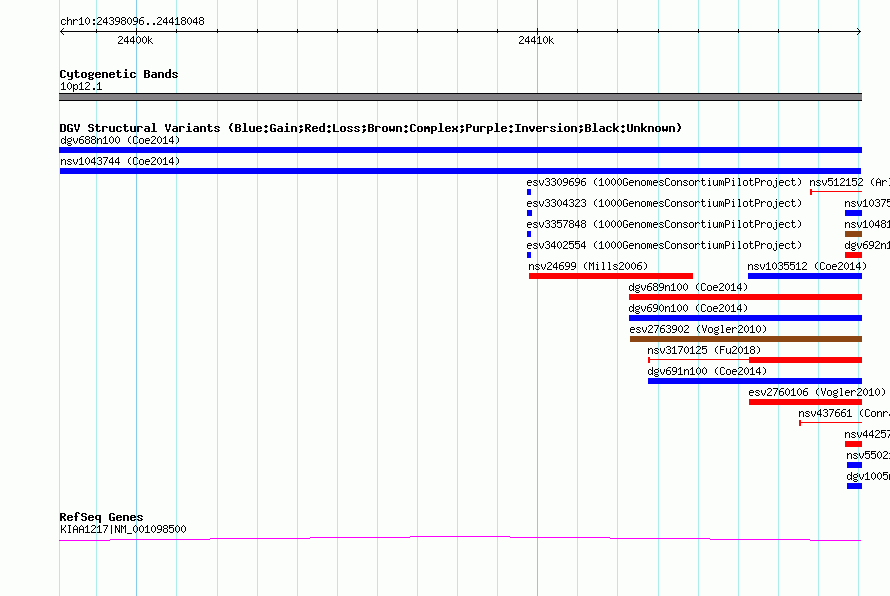
Task: Open the dgv688n100 (Coe2014) label
Action: coord(120,140)
